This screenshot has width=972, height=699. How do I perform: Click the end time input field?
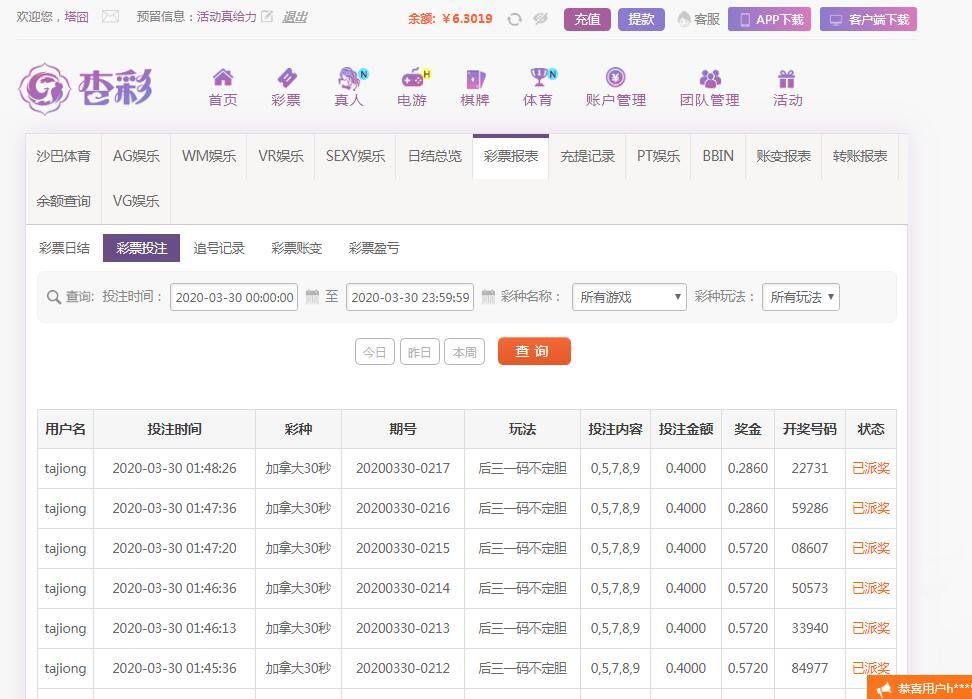coord(410,297)
